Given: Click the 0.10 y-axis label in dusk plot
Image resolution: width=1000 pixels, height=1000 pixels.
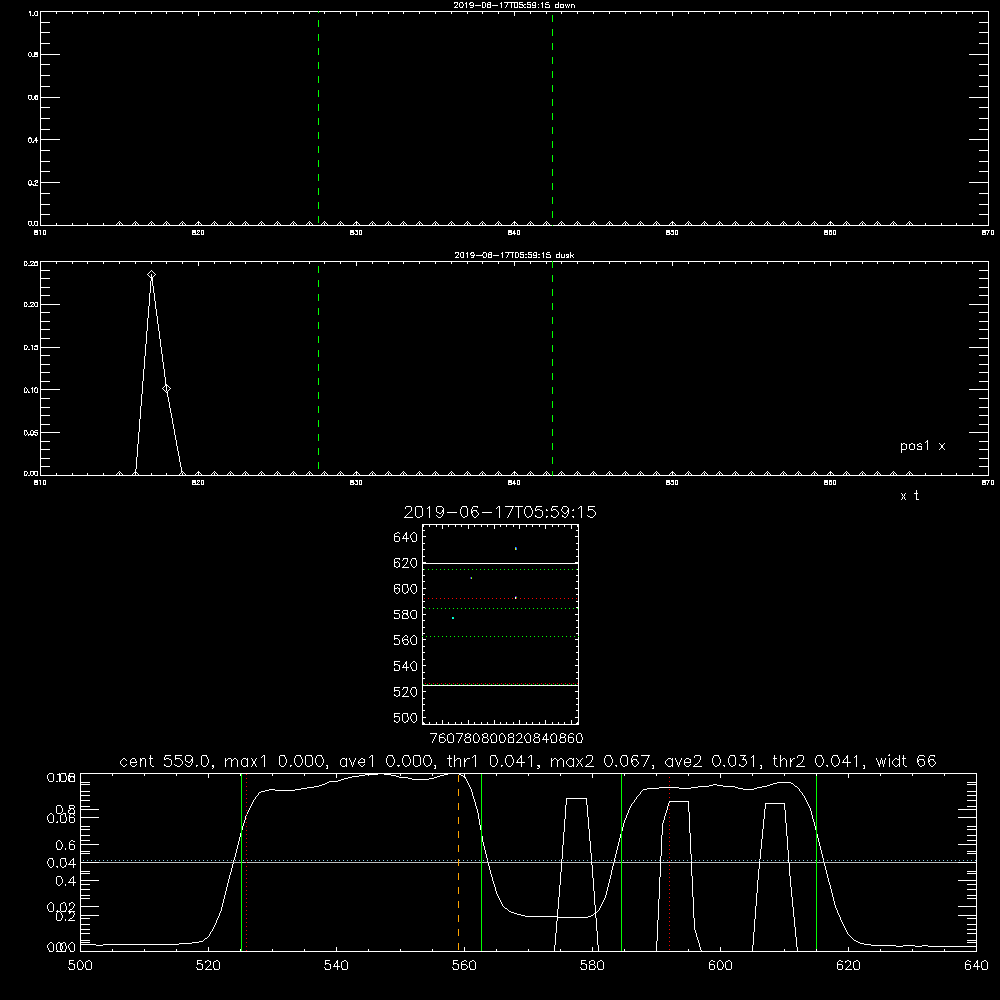Looking at the screenshot, I should 31,390.
